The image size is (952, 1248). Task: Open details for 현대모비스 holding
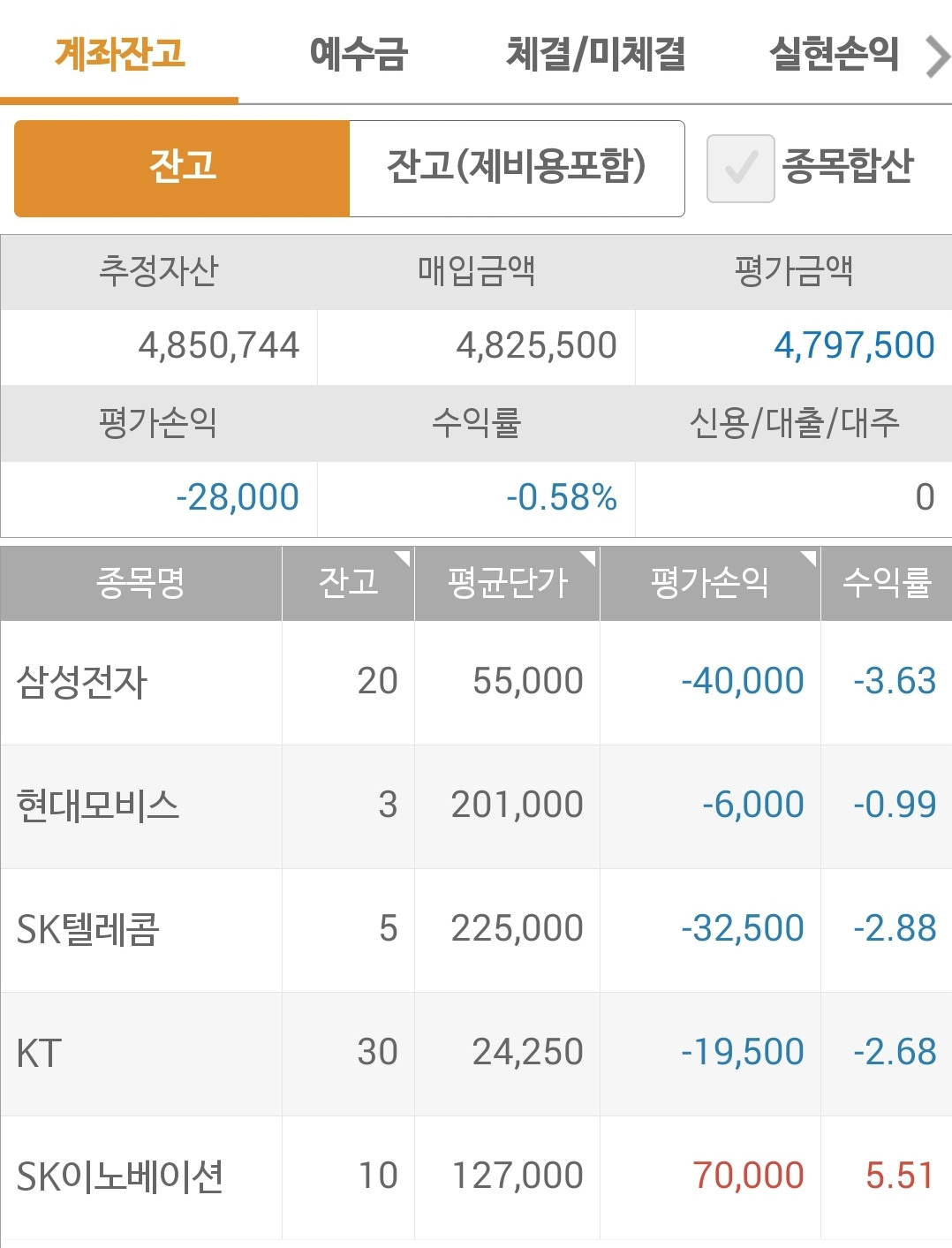point(141,805)
